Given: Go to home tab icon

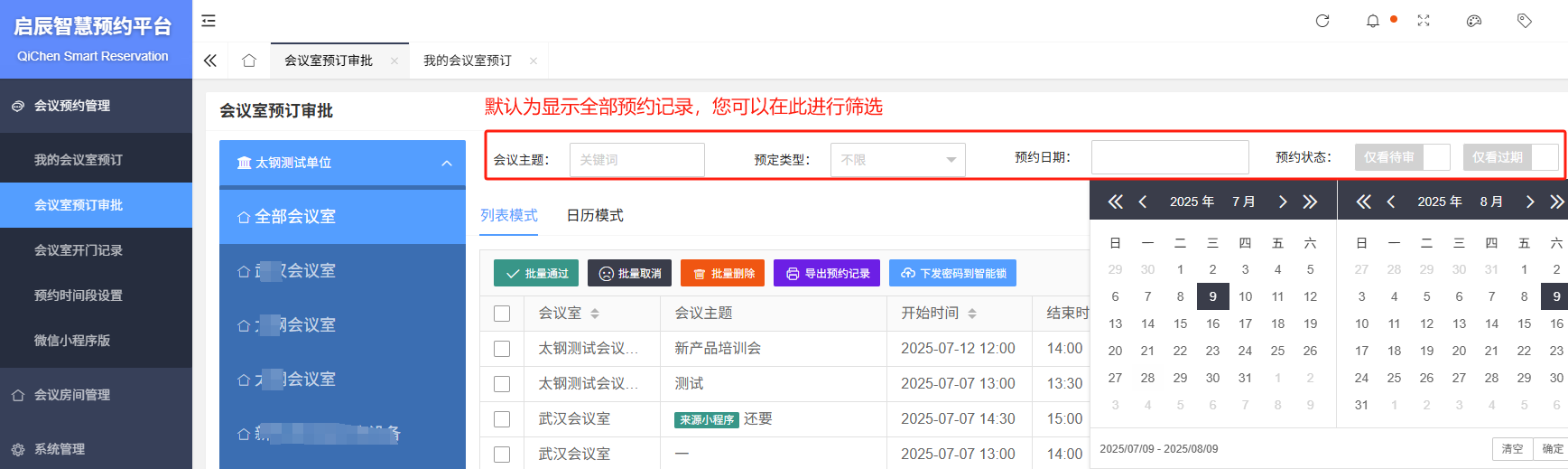Looking at the screenshot, I should click(249, 61).
